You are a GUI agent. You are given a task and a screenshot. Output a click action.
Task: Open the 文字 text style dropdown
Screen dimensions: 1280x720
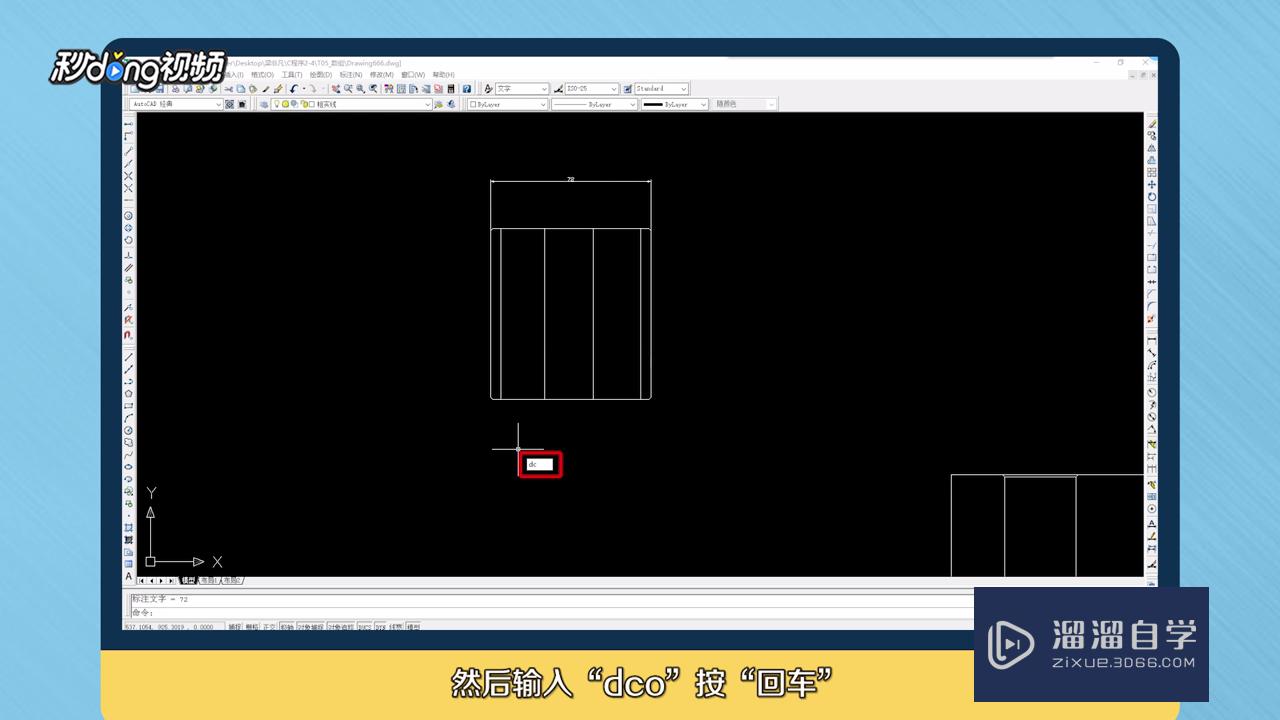pyautogui.click(x=523, y=89)
